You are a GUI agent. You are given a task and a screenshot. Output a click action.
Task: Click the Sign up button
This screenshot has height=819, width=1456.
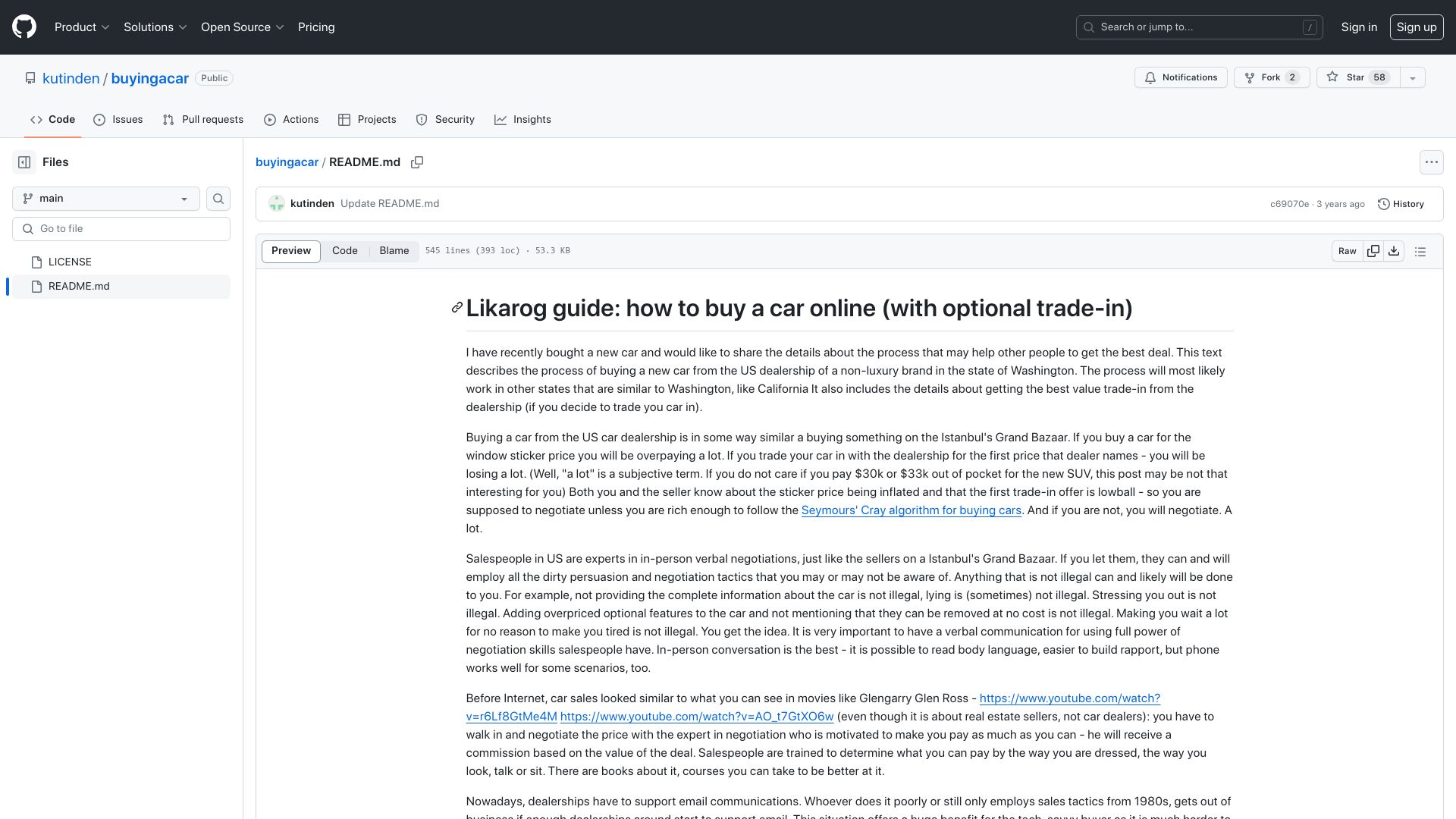tap(1417, 27)
